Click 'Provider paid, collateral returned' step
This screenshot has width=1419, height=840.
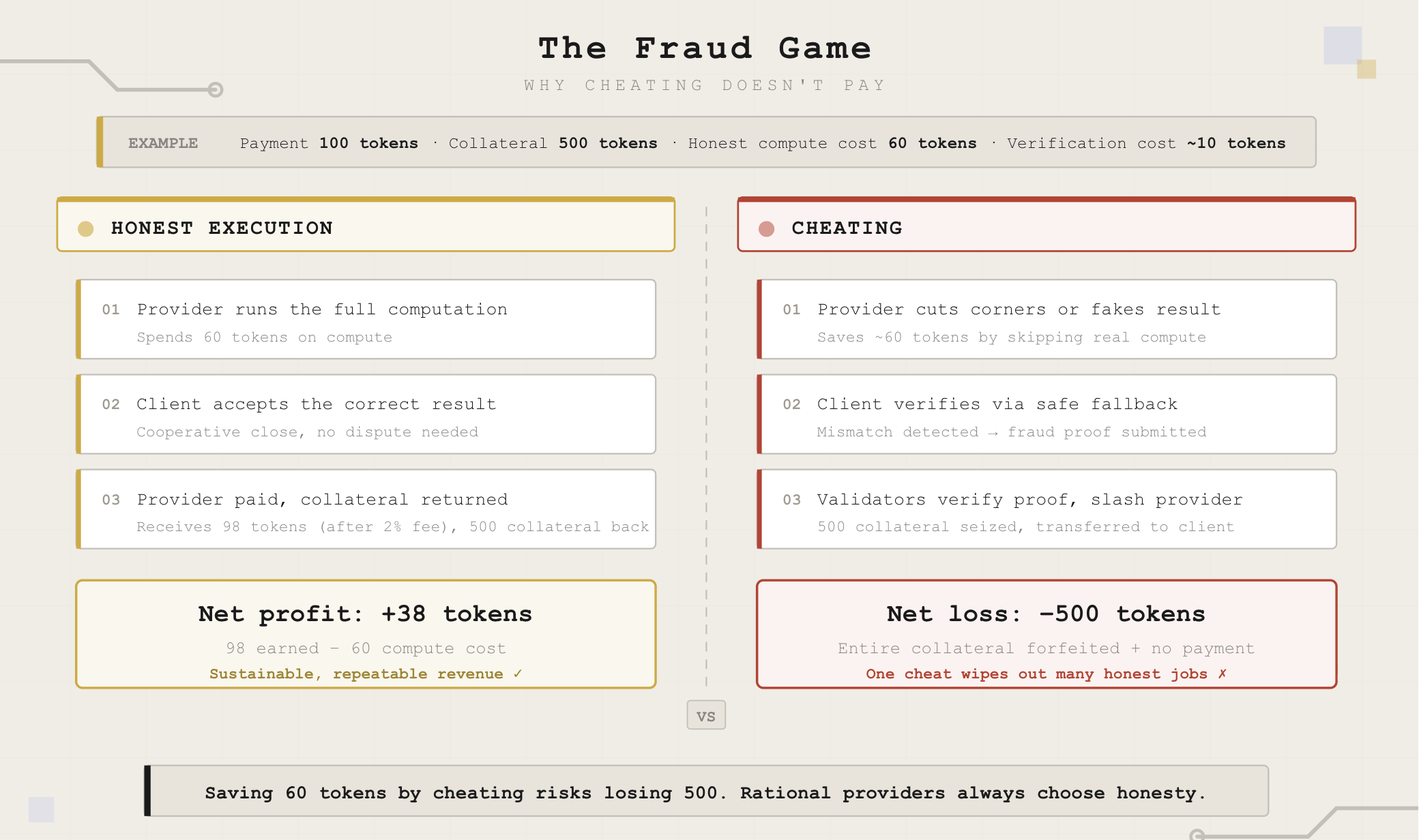tap(366, 509)
